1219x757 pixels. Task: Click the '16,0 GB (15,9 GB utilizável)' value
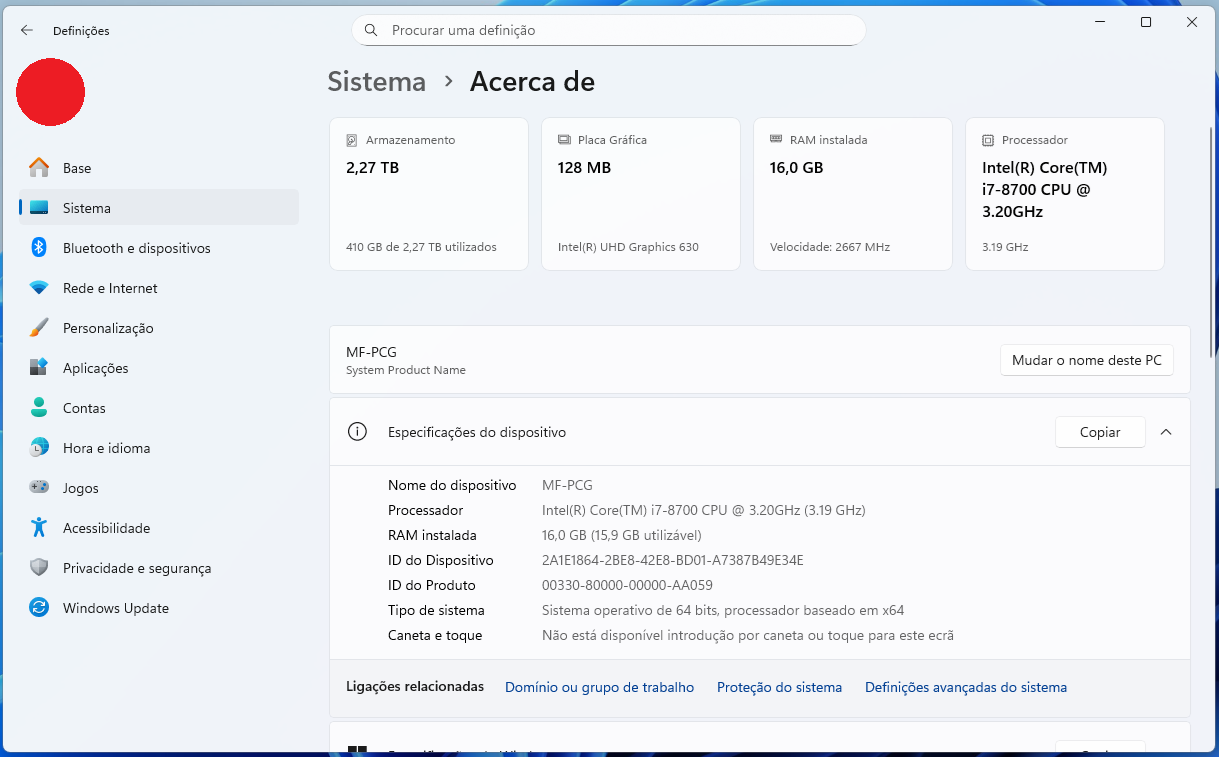pos(622,535)
